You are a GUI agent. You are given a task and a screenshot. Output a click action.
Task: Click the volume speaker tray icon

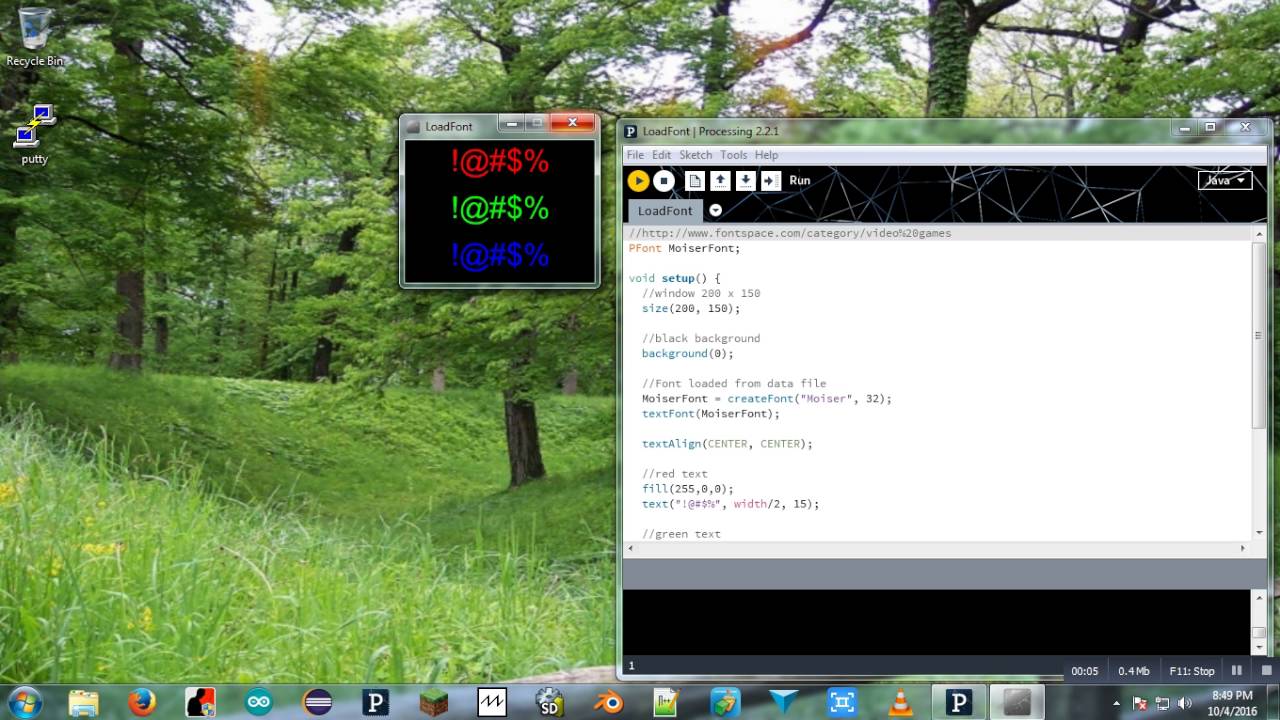(x=1185, y=703)
